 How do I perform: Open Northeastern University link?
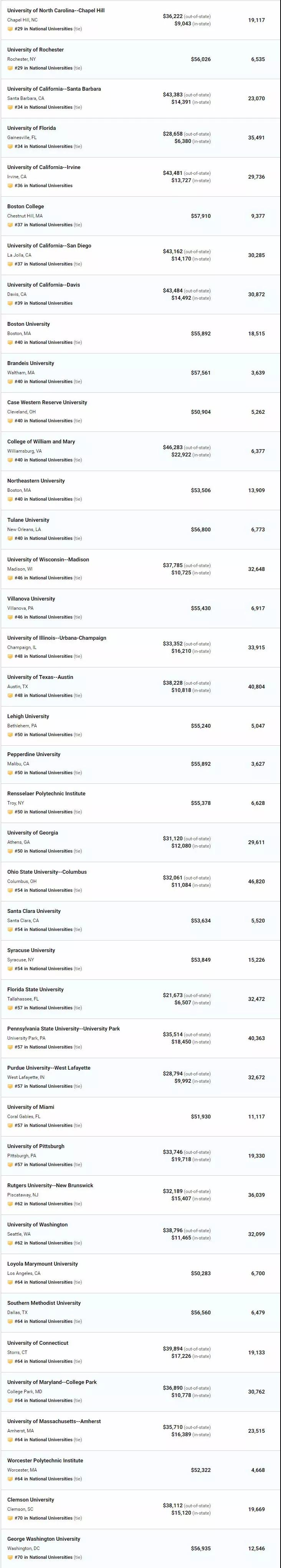click(36, 481)
